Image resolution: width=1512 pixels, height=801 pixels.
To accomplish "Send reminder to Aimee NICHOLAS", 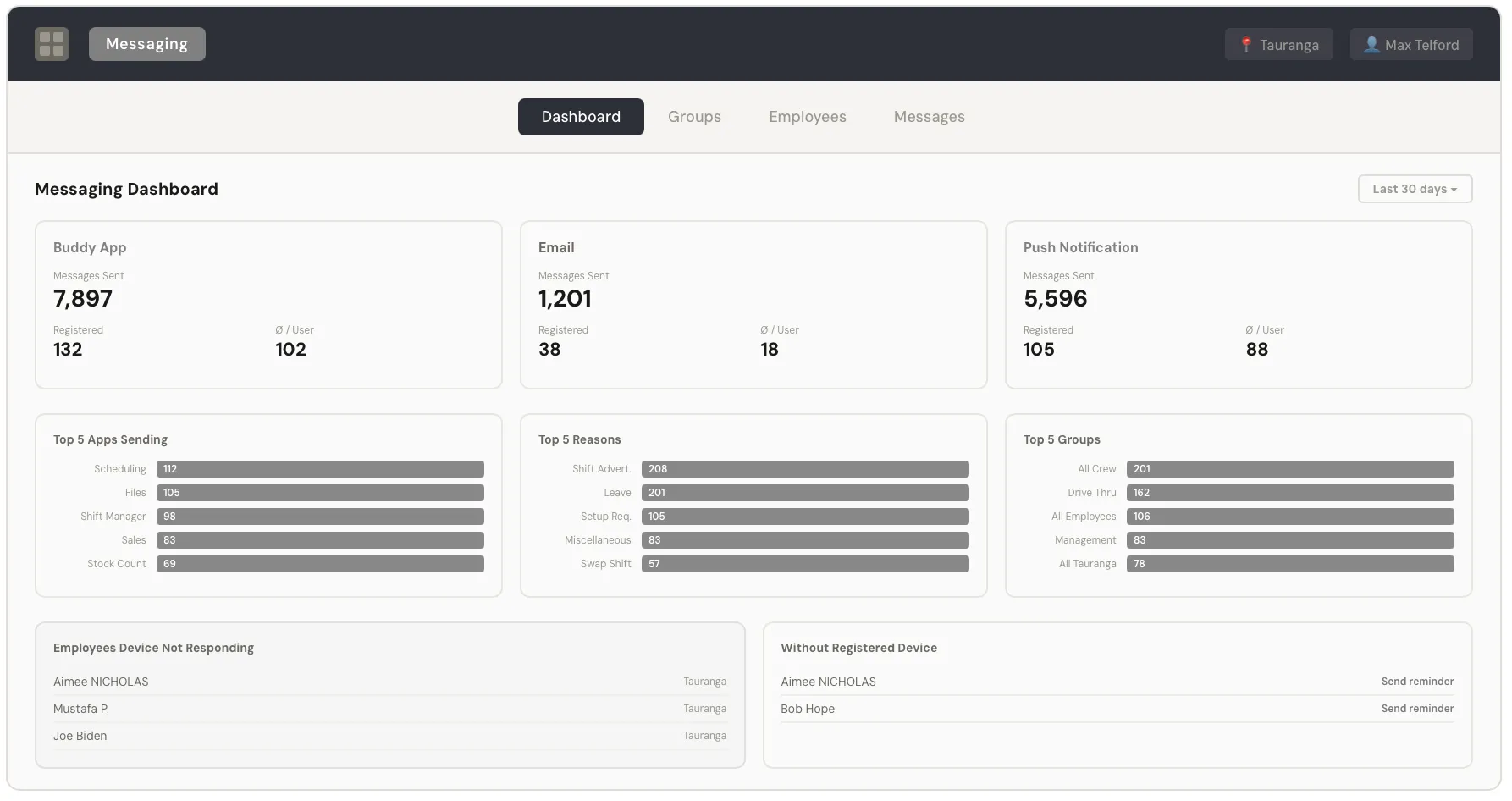I will point(1417,682).
